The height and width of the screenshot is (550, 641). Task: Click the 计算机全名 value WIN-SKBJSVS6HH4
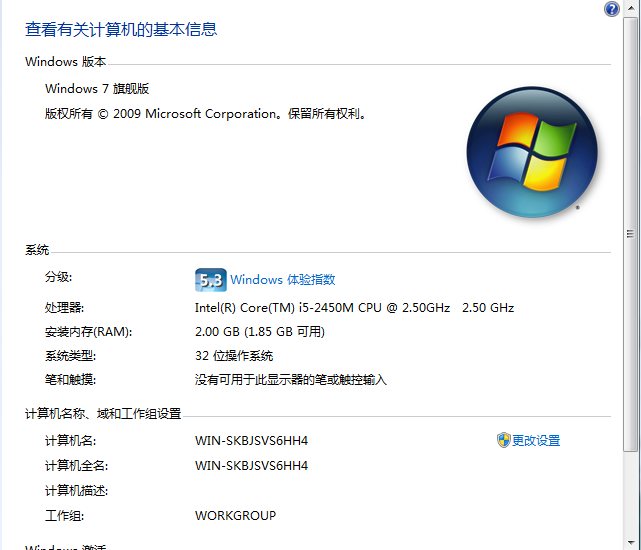(x=251, y=466)
